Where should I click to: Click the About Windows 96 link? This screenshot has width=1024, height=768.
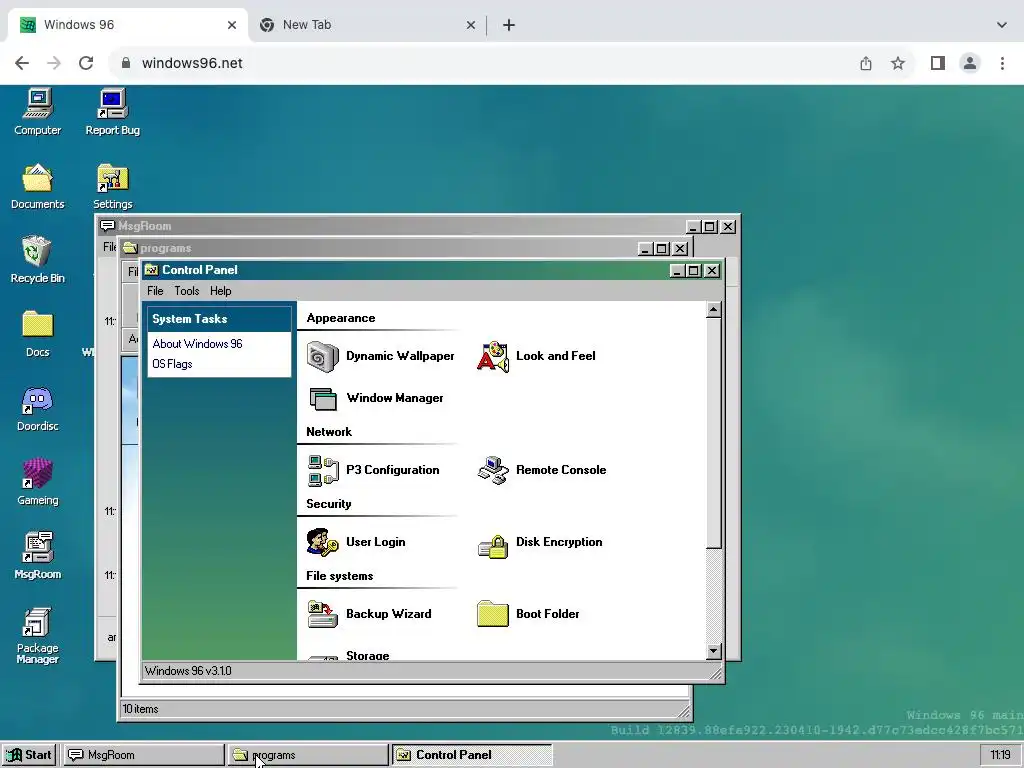tap(197, 344)
